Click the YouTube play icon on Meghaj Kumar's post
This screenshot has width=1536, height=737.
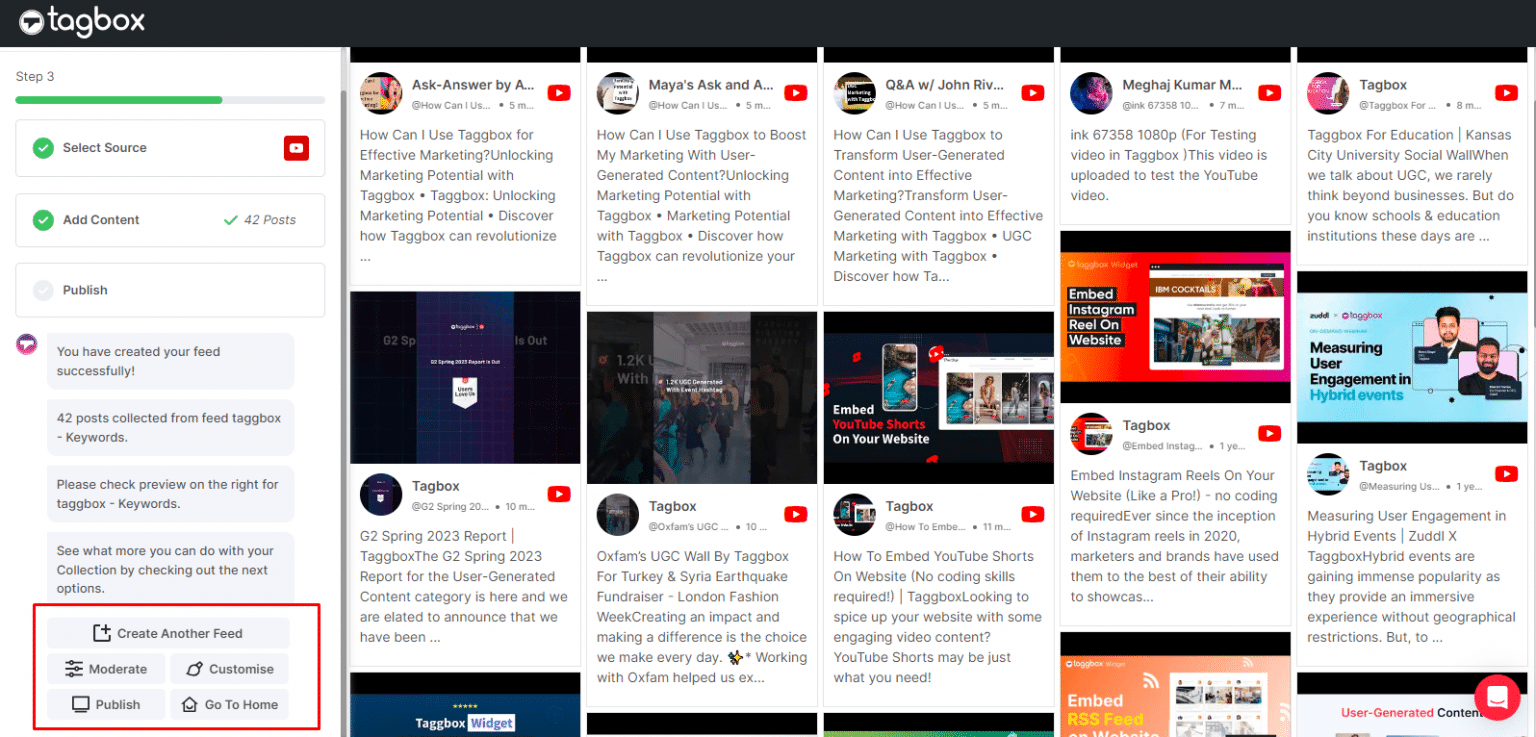[1269, 92]
